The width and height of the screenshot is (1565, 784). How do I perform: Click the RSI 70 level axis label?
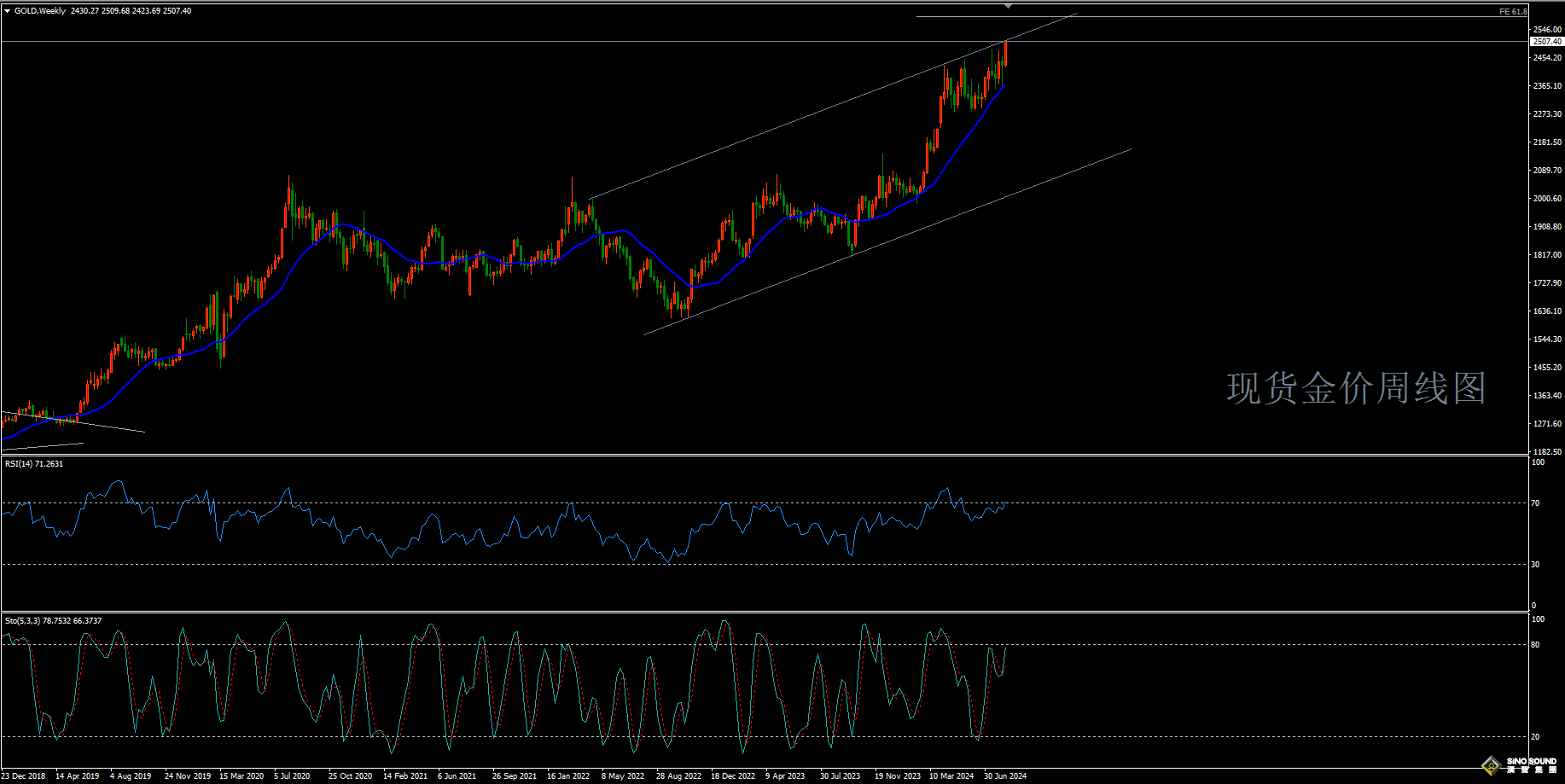point(1535,503)
